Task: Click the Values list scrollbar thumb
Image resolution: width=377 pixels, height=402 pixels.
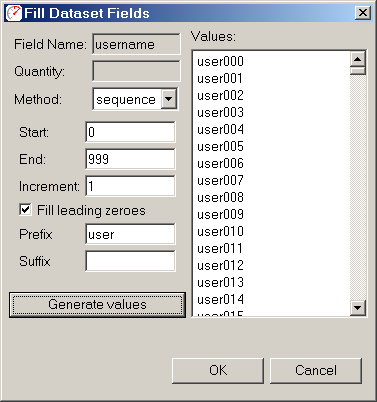Action: (x=358, y=71)
